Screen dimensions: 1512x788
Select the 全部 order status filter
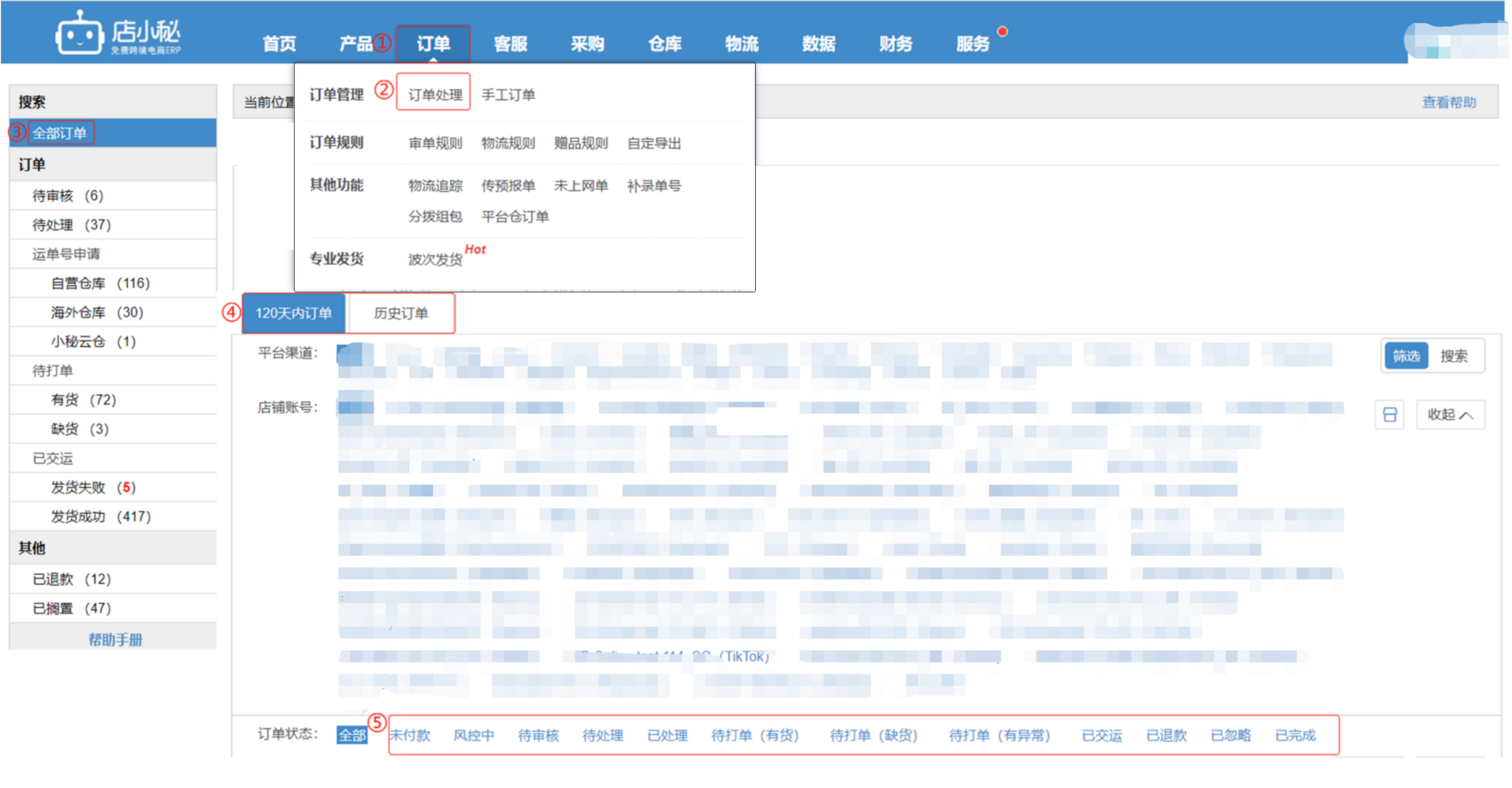352,735
